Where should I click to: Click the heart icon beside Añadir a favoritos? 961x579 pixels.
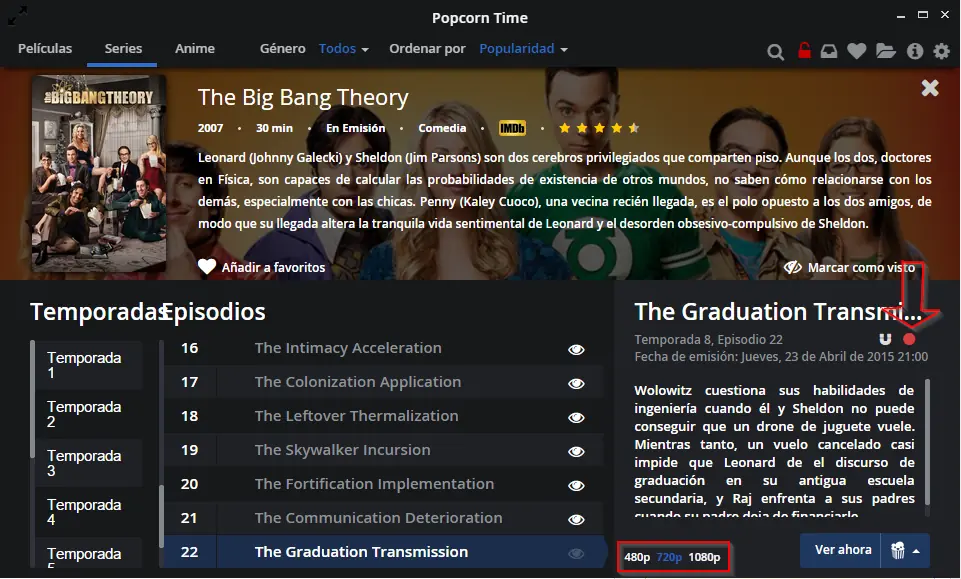[x=207, y=267]
